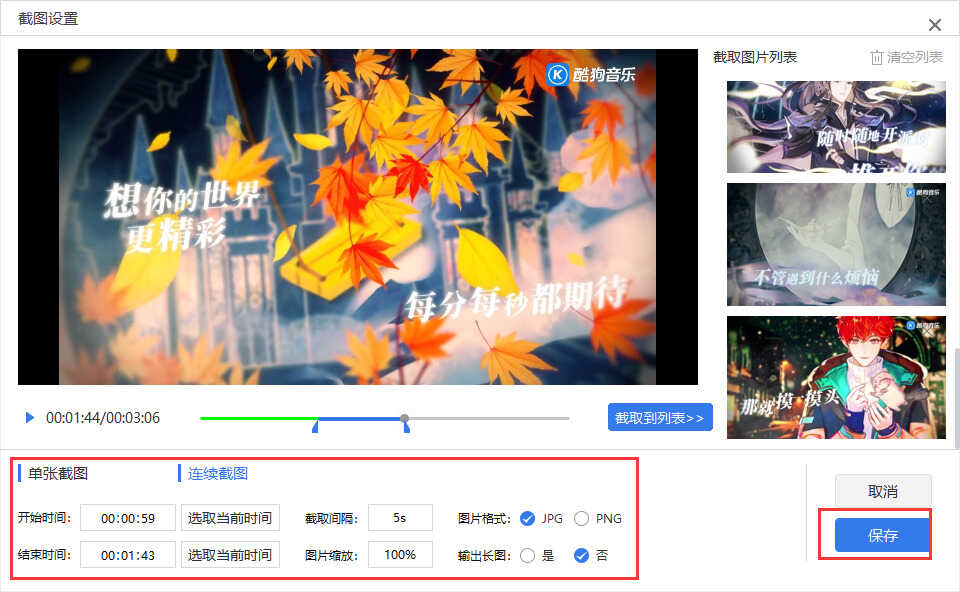Select 否 for 输出长图
Viewport: 960px width, 592px height.
click(x=582, y=555)
